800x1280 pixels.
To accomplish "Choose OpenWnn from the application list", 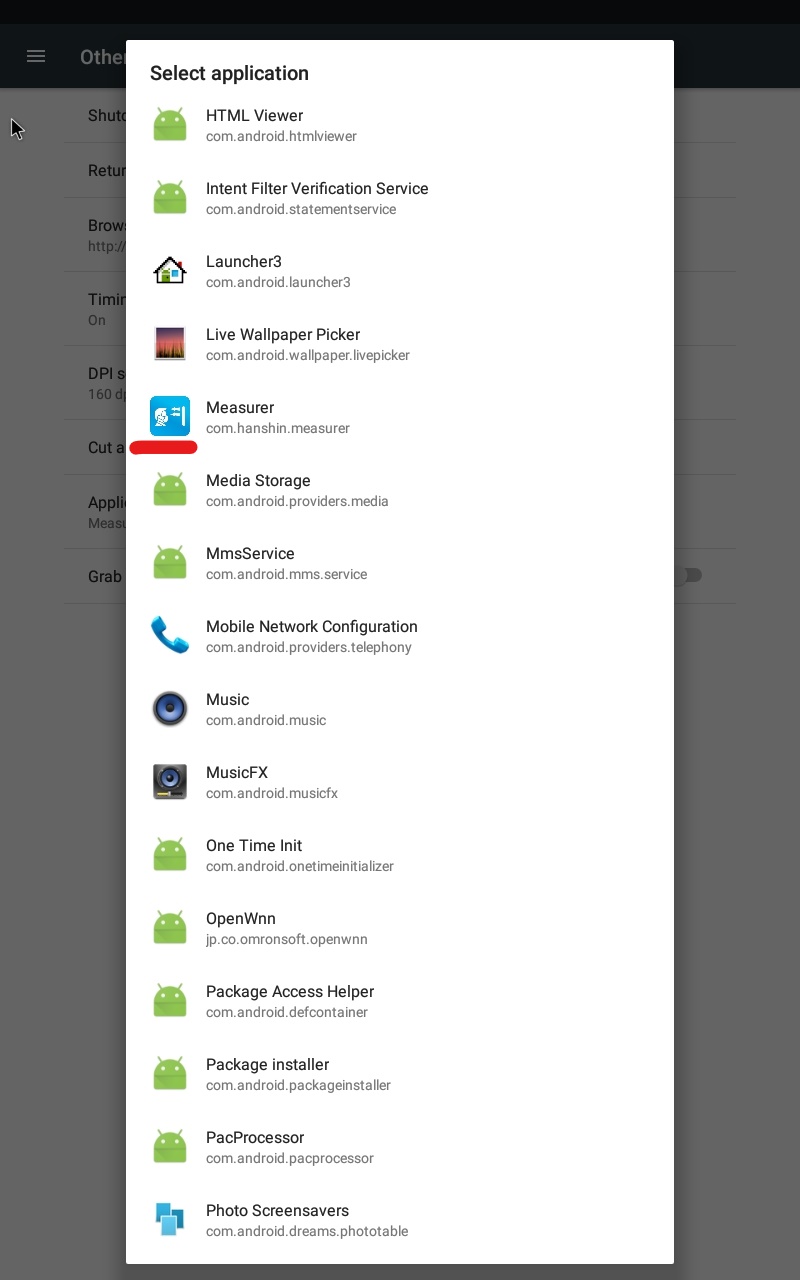I will (400, 928).
